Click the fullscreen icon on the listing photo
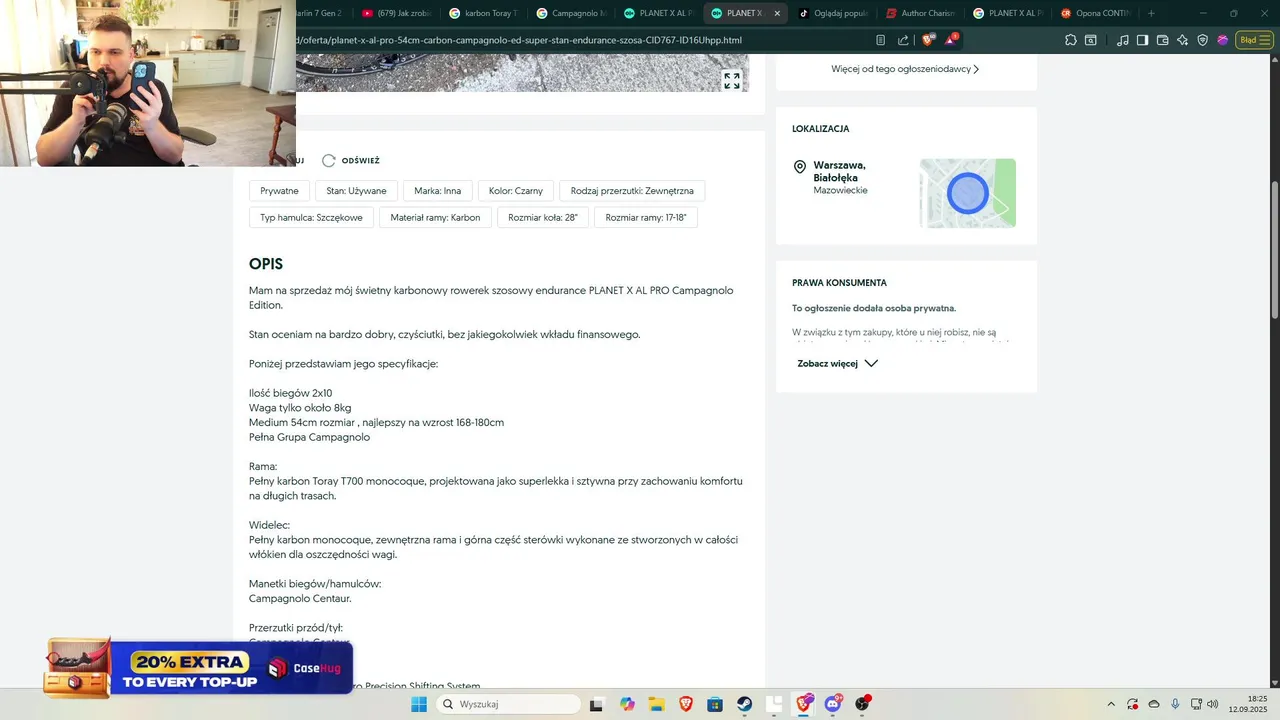1280x720 pixels. click(732, 81)
